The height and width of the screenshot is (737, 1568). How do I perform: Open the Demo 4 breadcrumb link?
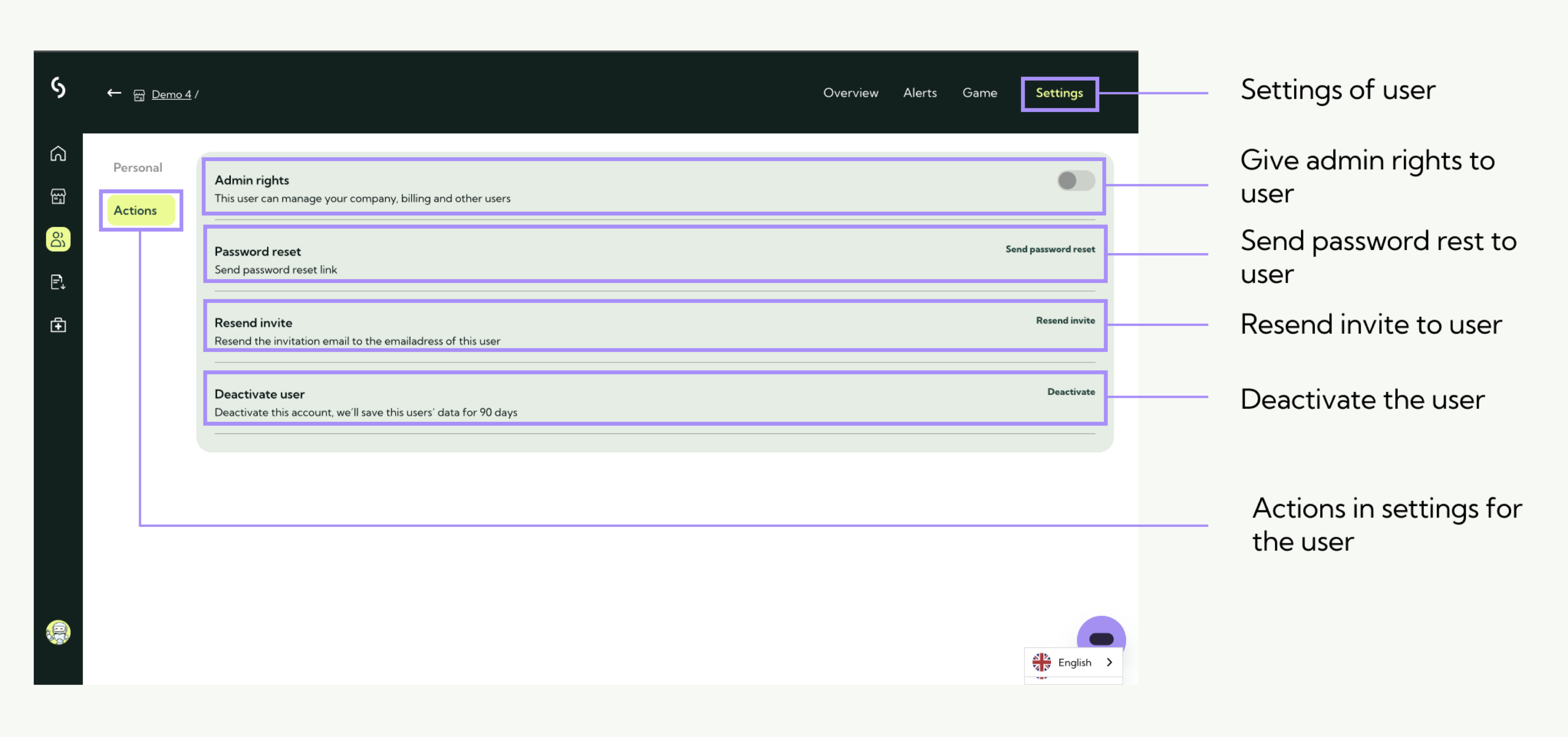click(171, 94)
